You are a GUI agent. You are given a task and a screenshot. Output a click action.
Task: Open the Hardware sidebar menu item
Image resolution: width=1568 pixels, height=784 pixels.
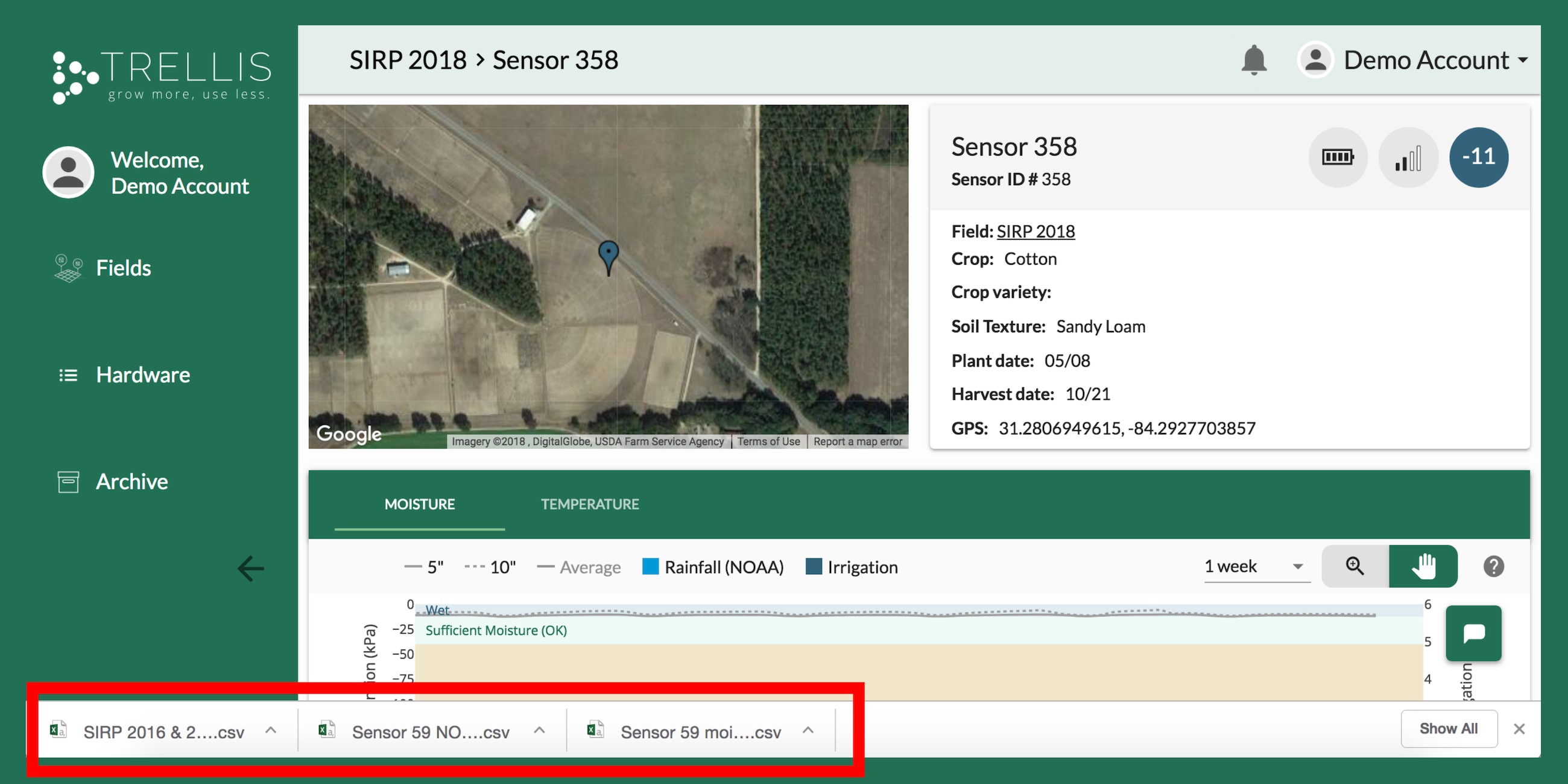pyautogui.click(x=142, y=375)
